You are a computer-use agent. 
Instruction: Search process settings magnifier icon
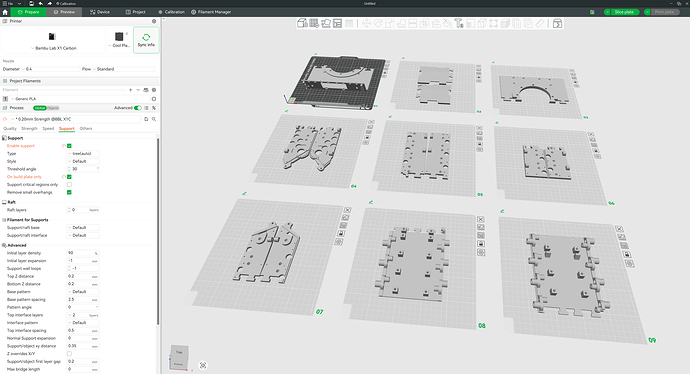tap(154, 119)
